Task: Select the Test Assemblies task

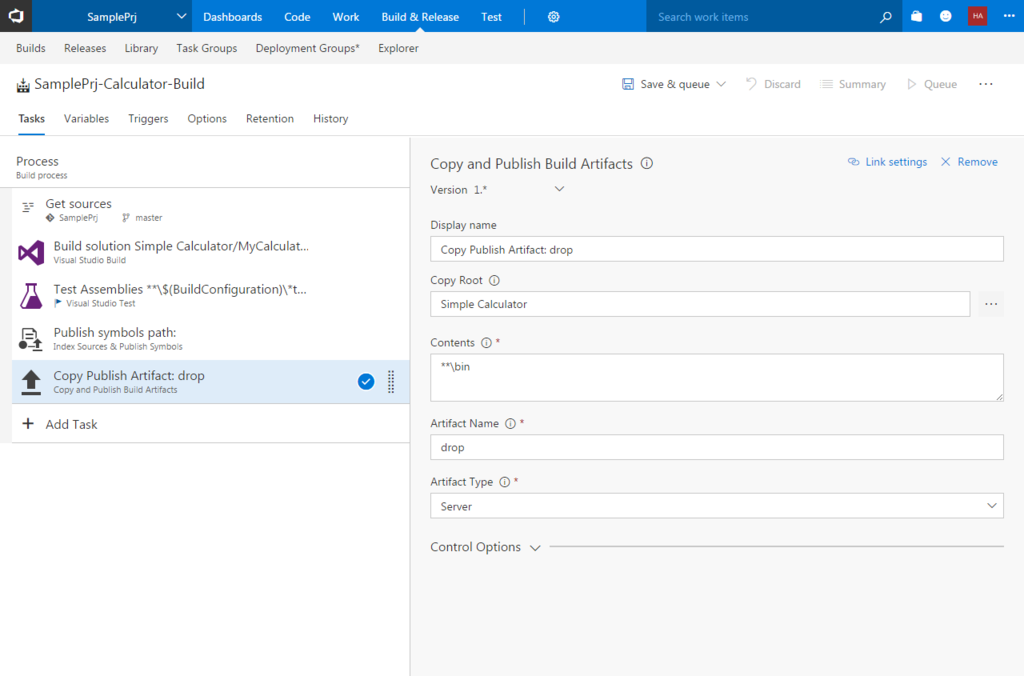Action: pyautogui.click(x=211, y=295)
